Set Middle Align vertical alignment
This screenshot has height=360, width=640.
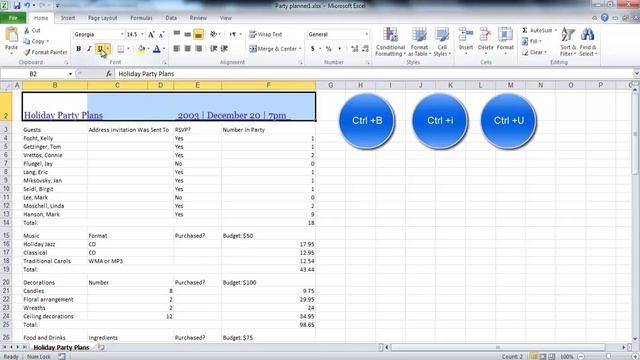[x=187, y=34]
